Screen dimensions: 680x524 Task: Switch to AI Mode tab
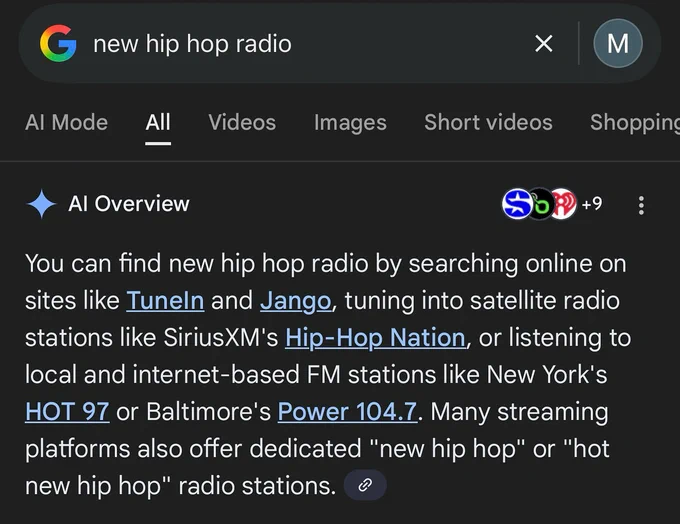click(x=66, y=122)
